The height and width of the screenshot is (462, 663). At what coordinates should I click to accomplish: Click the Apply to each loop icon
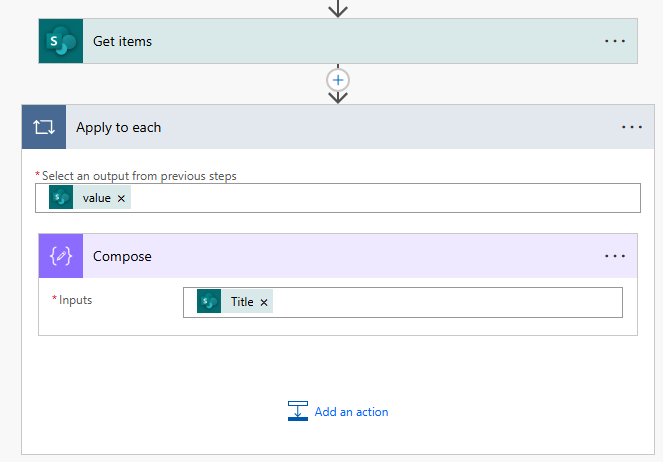44,127
